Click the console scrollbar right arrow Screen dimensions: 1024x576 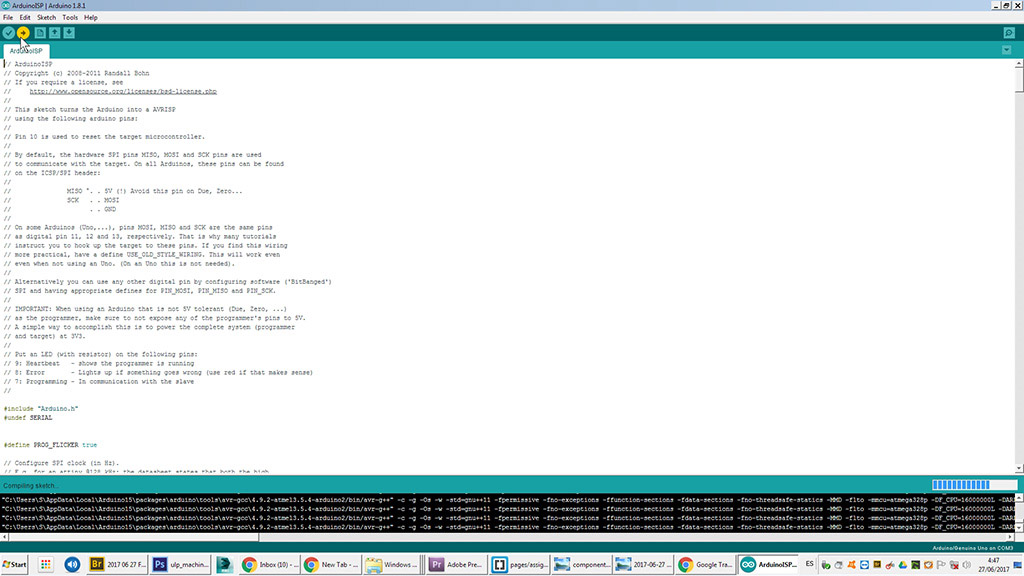[1011, 537]
